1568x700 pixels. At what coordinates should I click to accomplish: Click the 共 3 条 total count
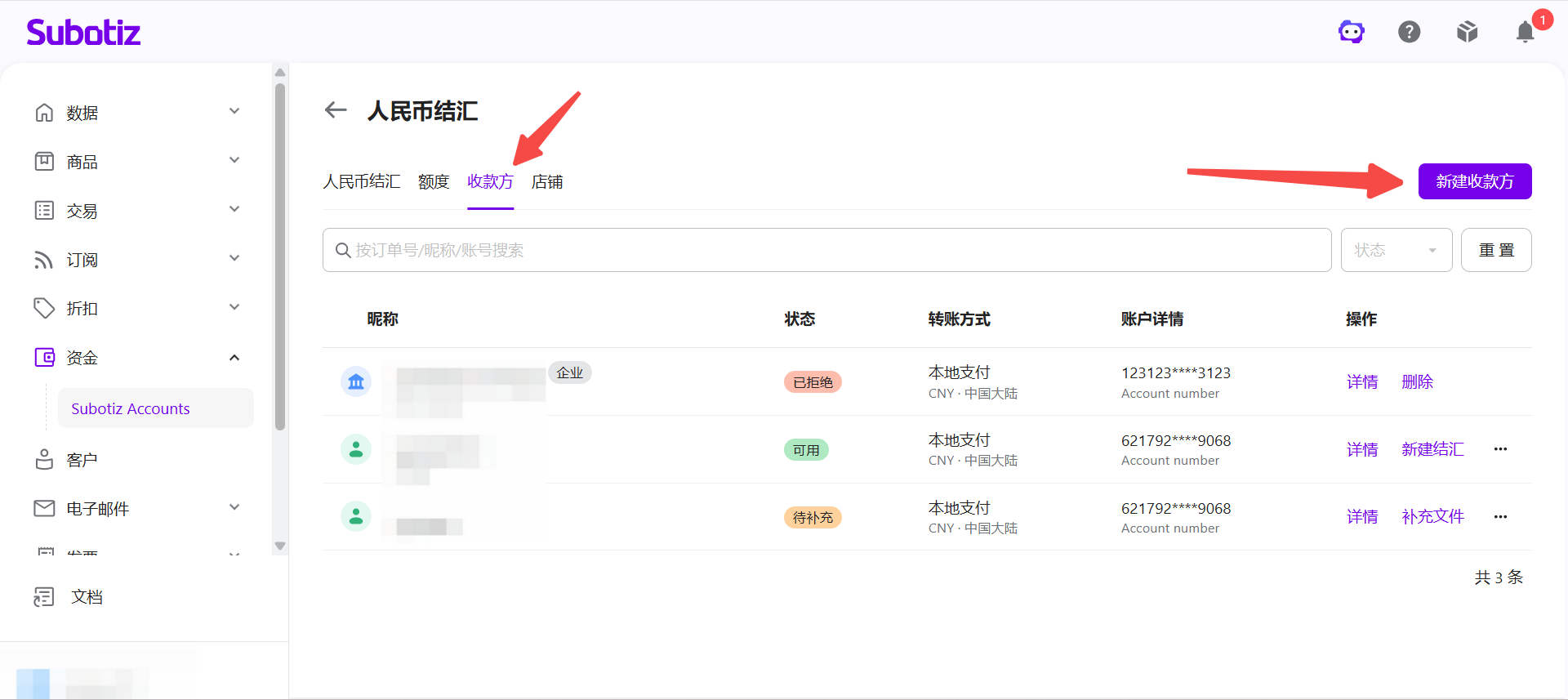(x=1499, y=577)
